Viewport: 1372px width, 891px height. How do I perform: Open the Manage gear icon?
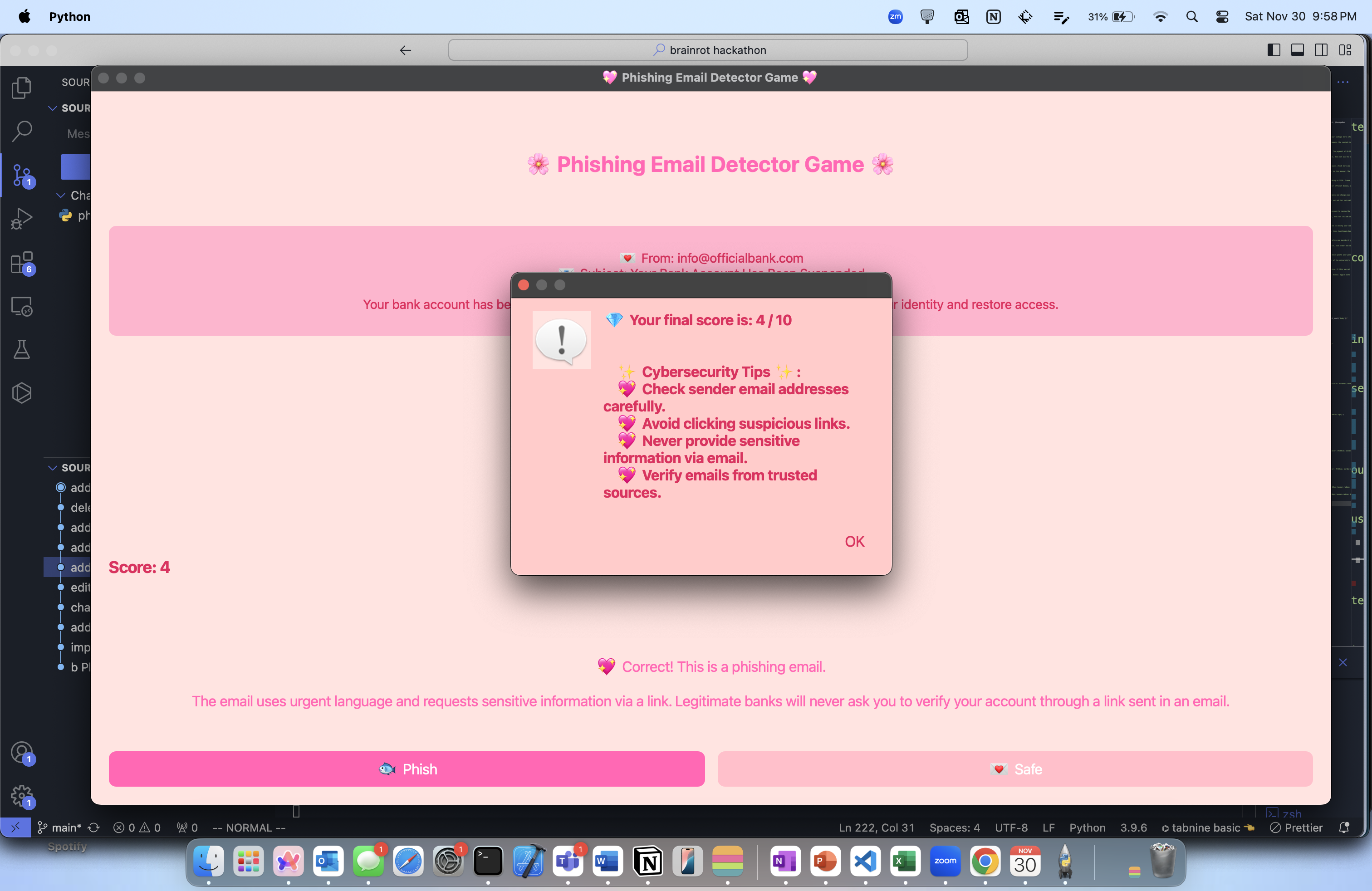21,796
